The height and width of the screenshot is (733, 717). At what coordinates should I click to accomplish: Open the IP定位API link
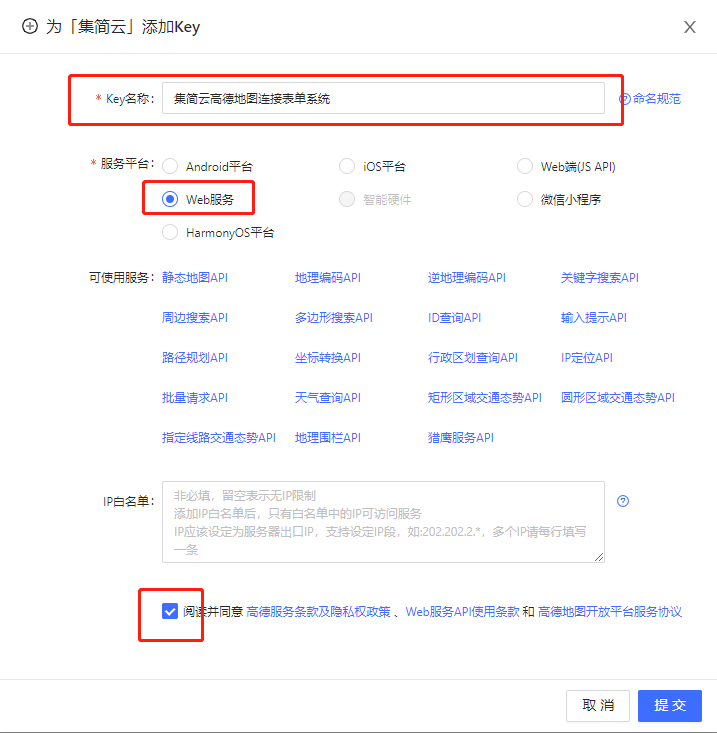[x=587, y=358]
